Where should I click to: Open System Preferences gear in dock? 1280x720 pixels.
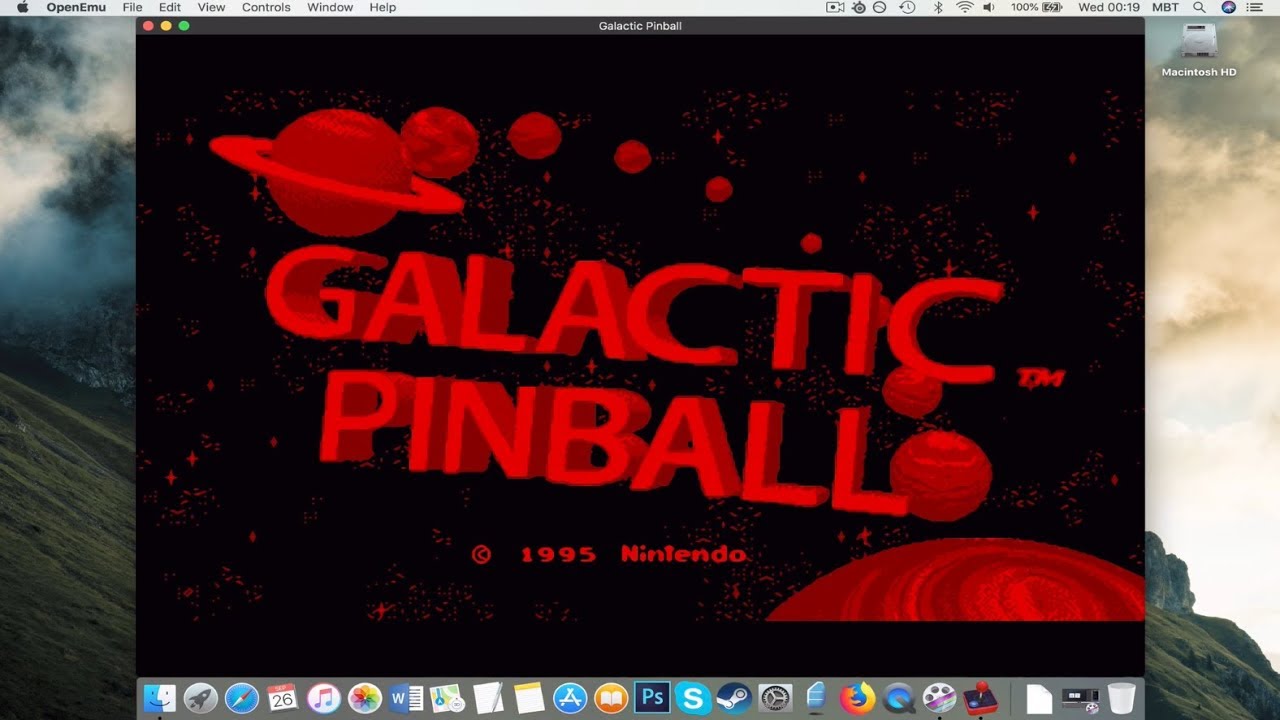pyautogui.click(x=775, y=698)
